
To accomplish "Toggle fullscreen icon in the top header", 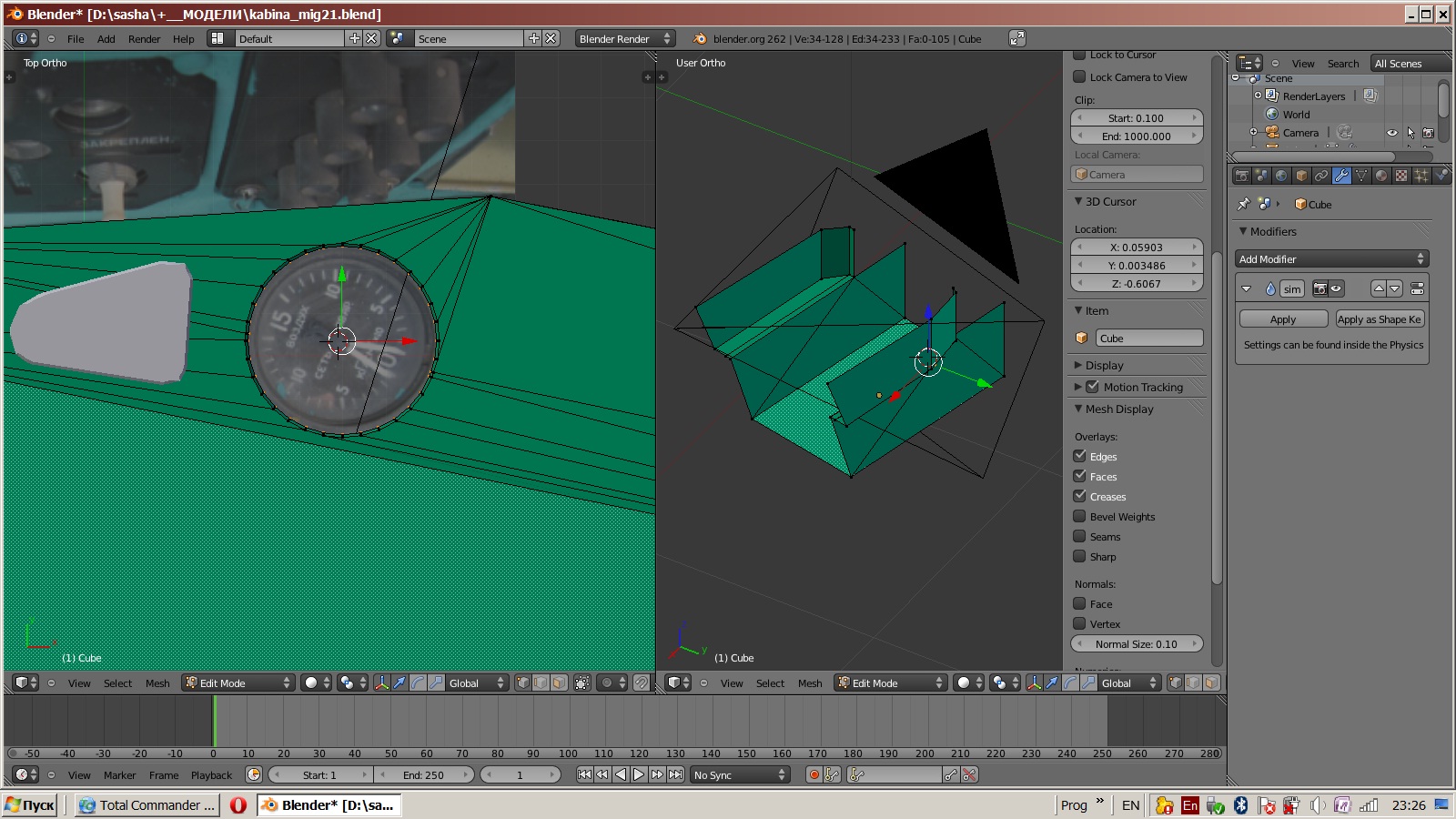I will [1016, 38].
